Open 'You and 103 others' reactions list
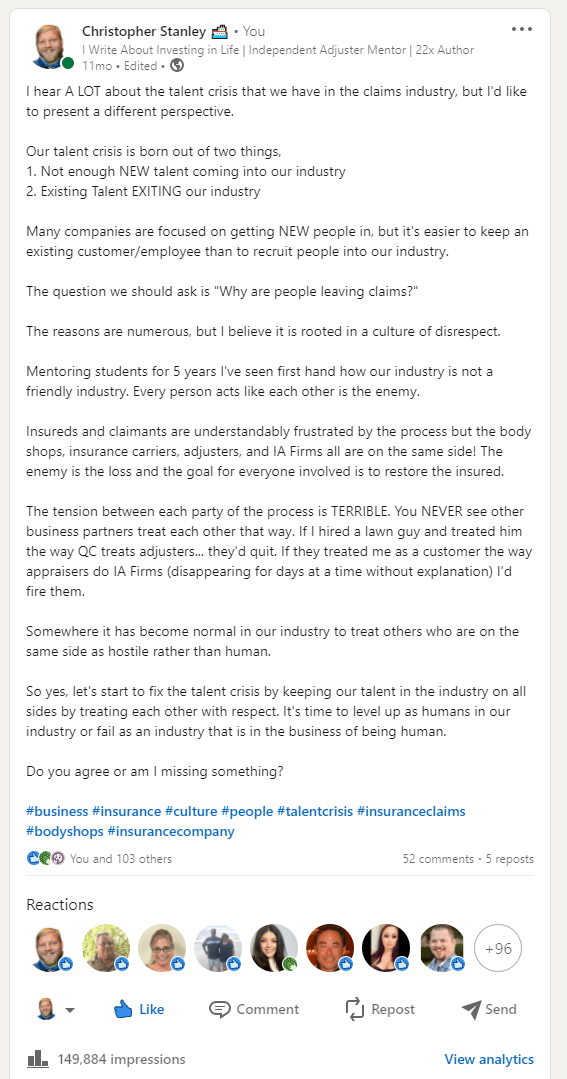 (x=121, y=859)
